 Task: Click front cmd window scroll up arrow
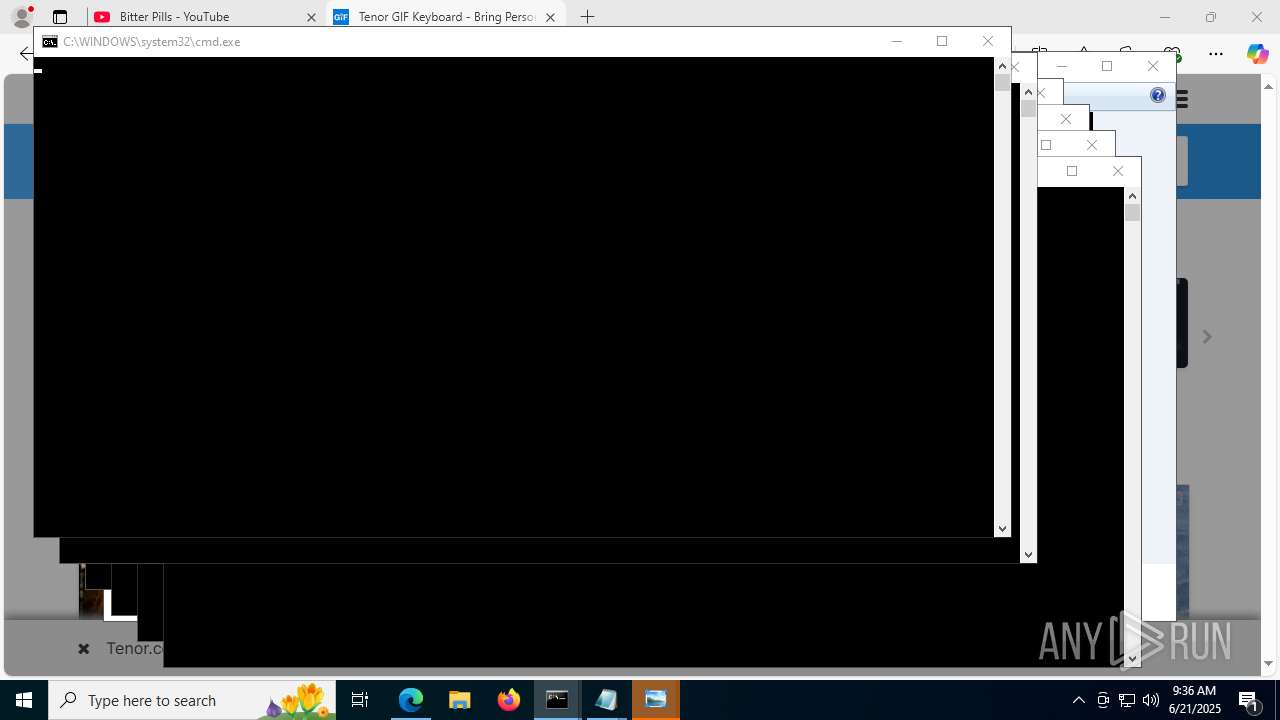(x=1002, y=66)
